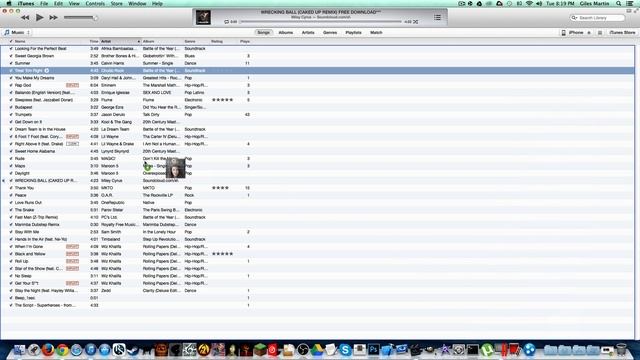Click the explicit badge on Rap God
This screenshot has width=640, height=360.
72,85
